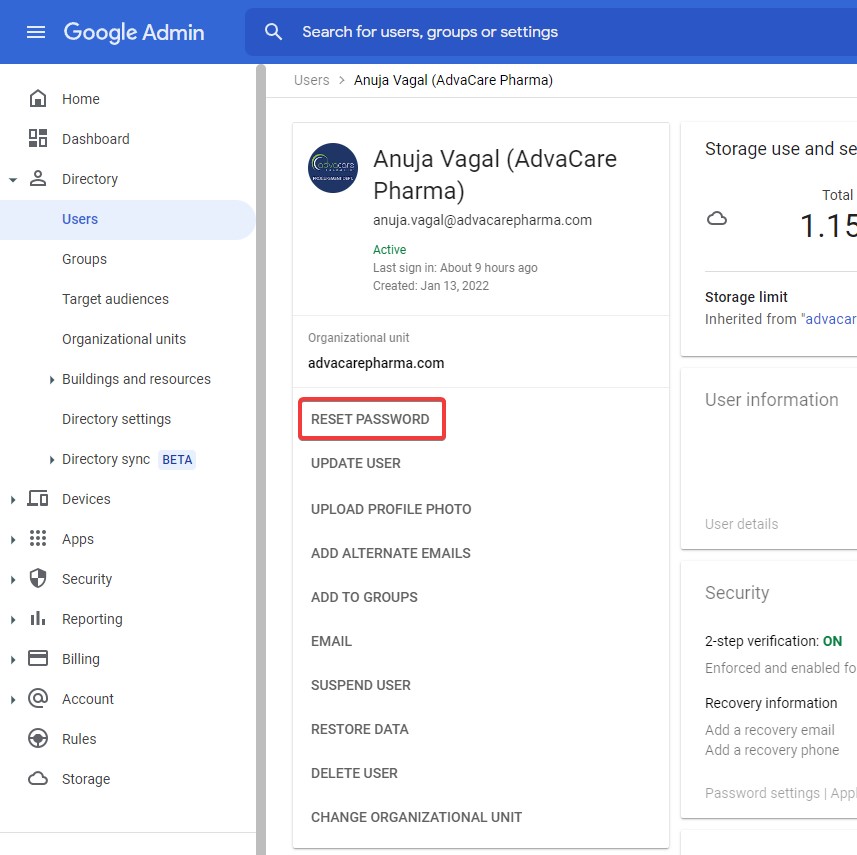Click the sidebar vertical scrollbar

point(261,459)
